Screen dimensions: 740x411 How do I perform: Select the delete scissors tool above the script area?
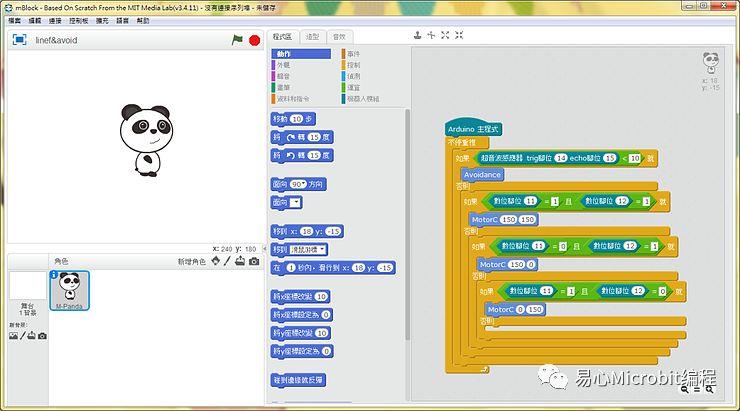[431, 35]
